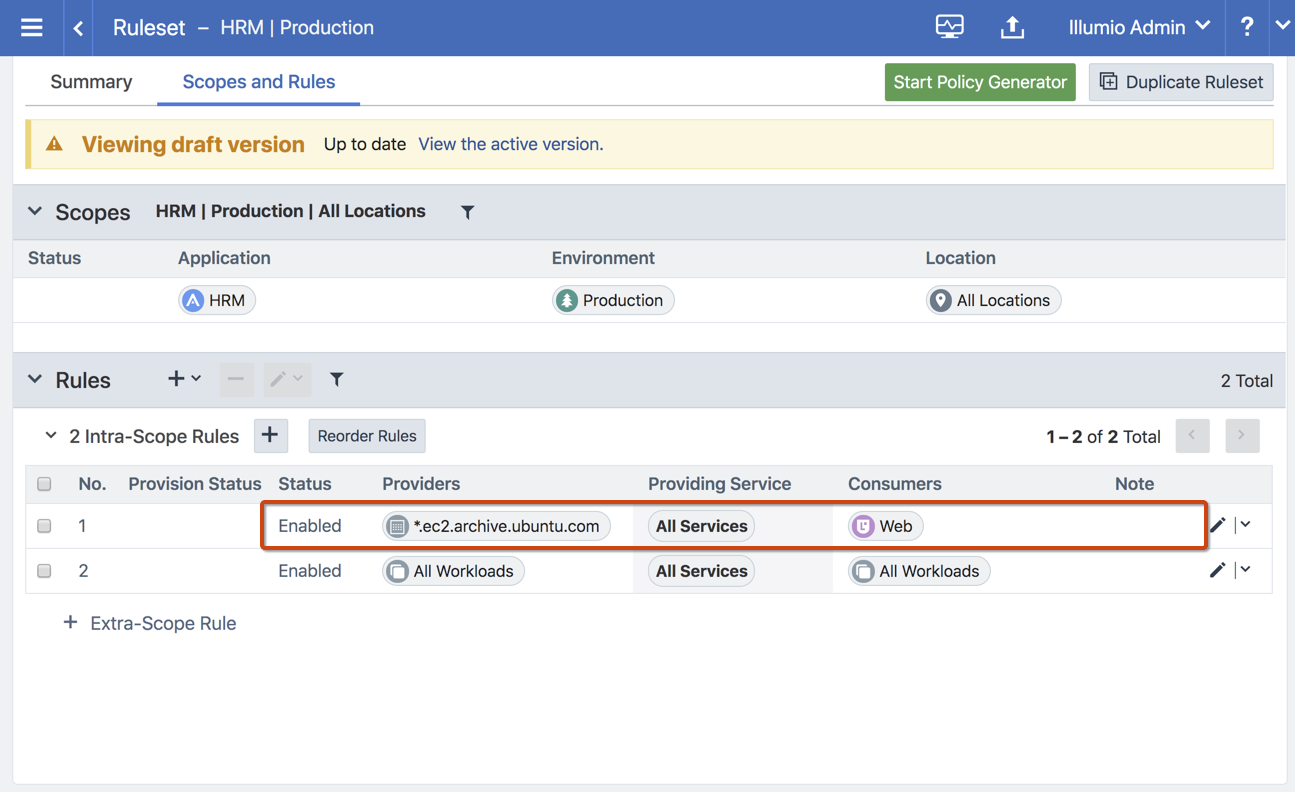Screen dimensions: 1295x792
Task: Click the Providers column header
Action: click(421, 484)
